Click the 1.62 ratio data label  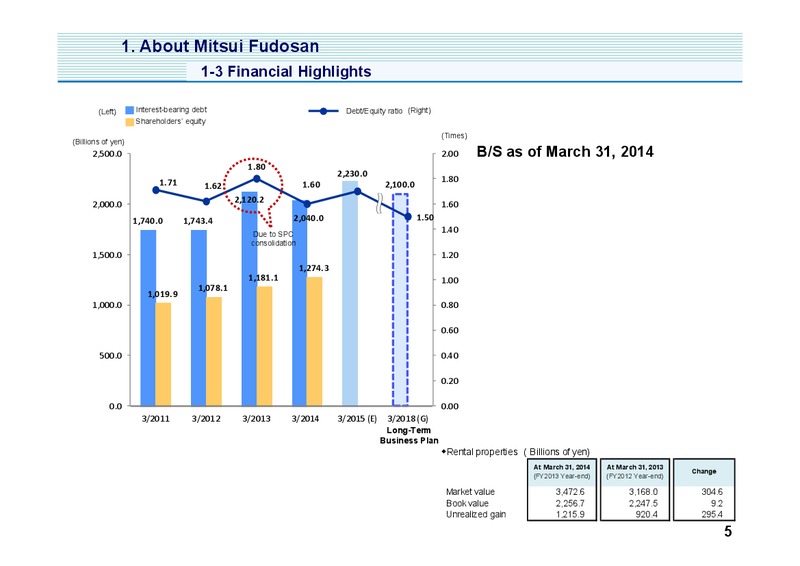pos(213,186)
